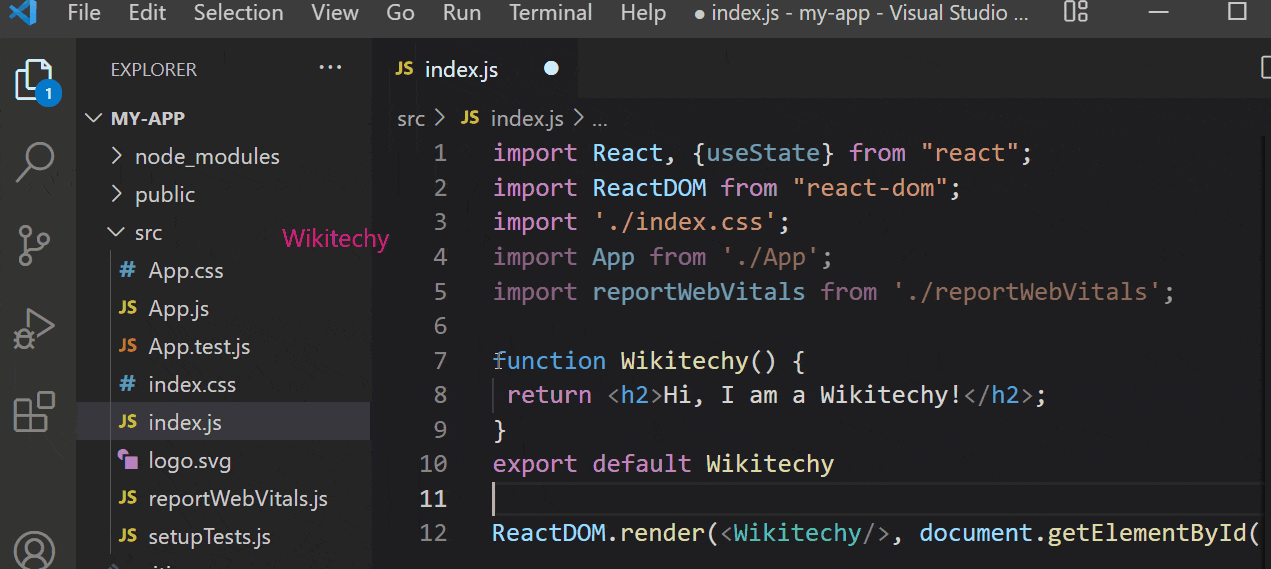Collapse the MY-APP project root
Image resolution: width=1271 pixels, height=569 pixels.
pyautogui.click(x=147, y=118)
